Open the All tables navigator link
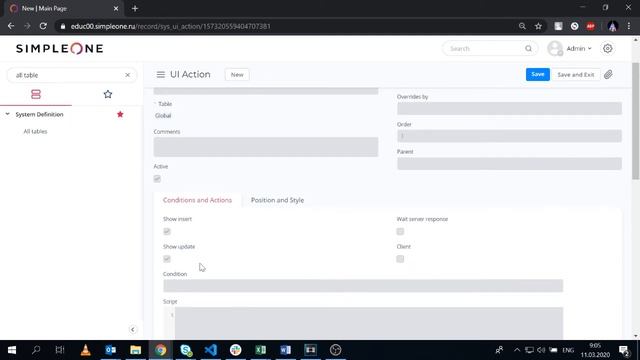This screenshot has width=640, height=360. click(x=35, y=131)
